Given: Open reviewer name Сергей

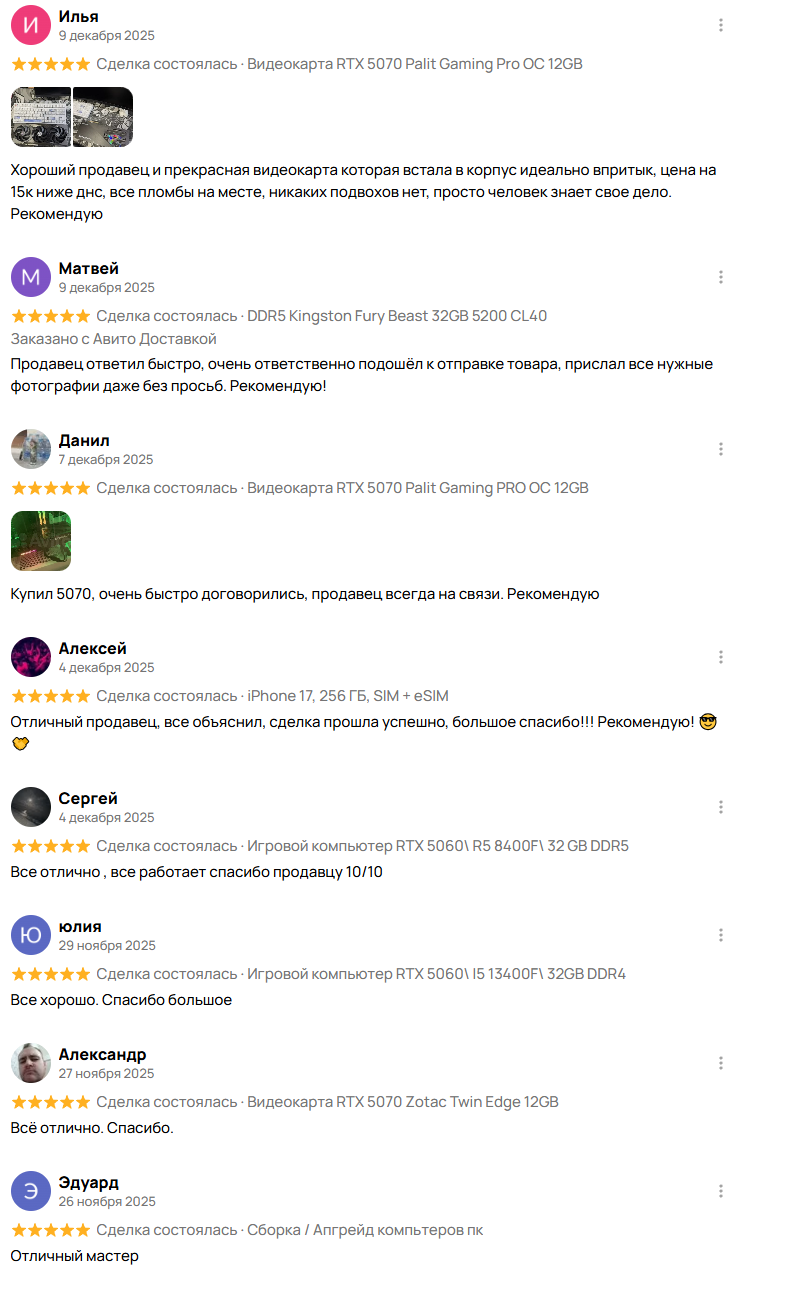Looking at the screenshot, I should click(x=88, y=798).
